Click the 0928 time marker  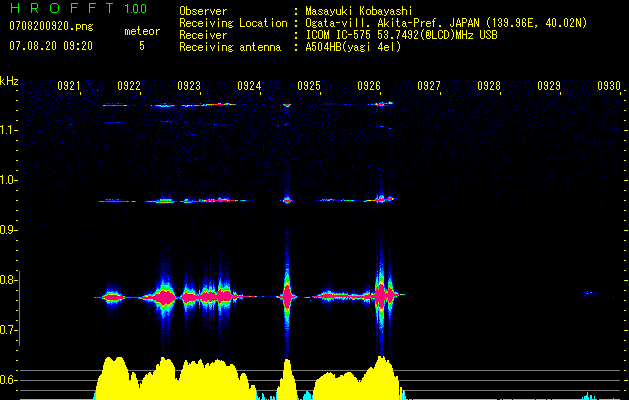[x=489, y=86]
